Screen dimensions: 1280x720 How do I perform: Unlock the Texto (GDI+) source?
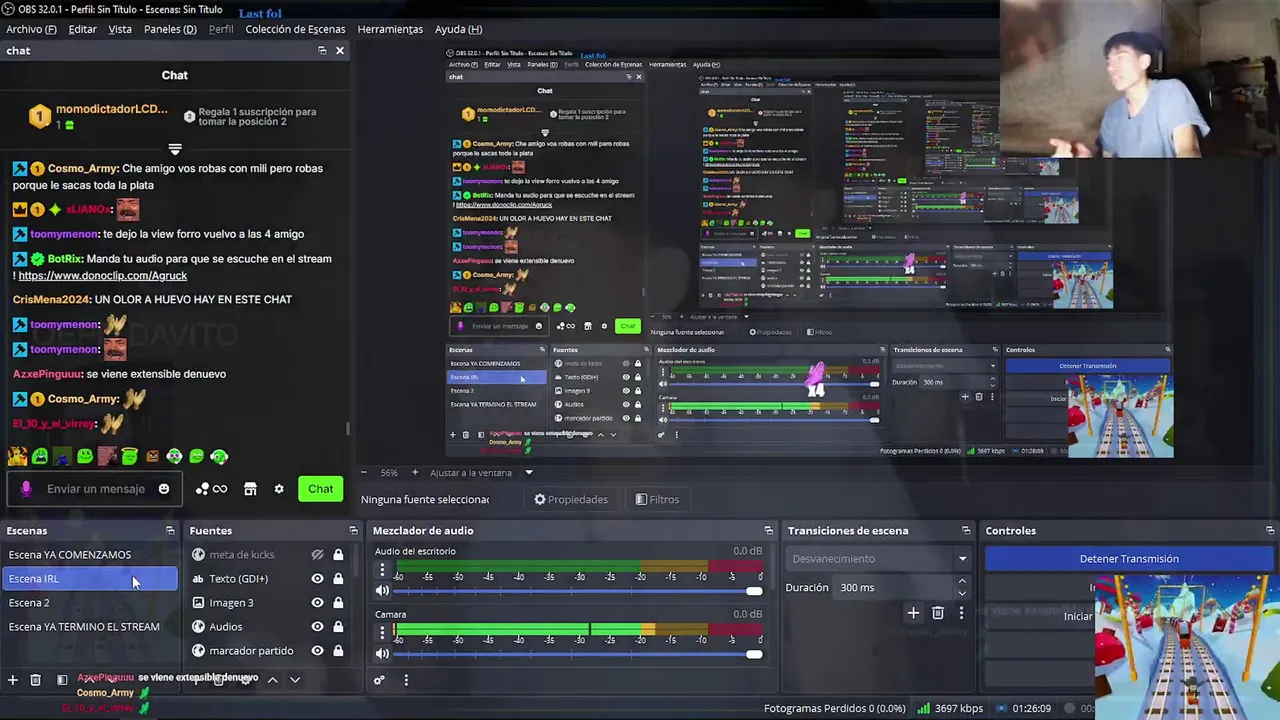tap(338, 579)
